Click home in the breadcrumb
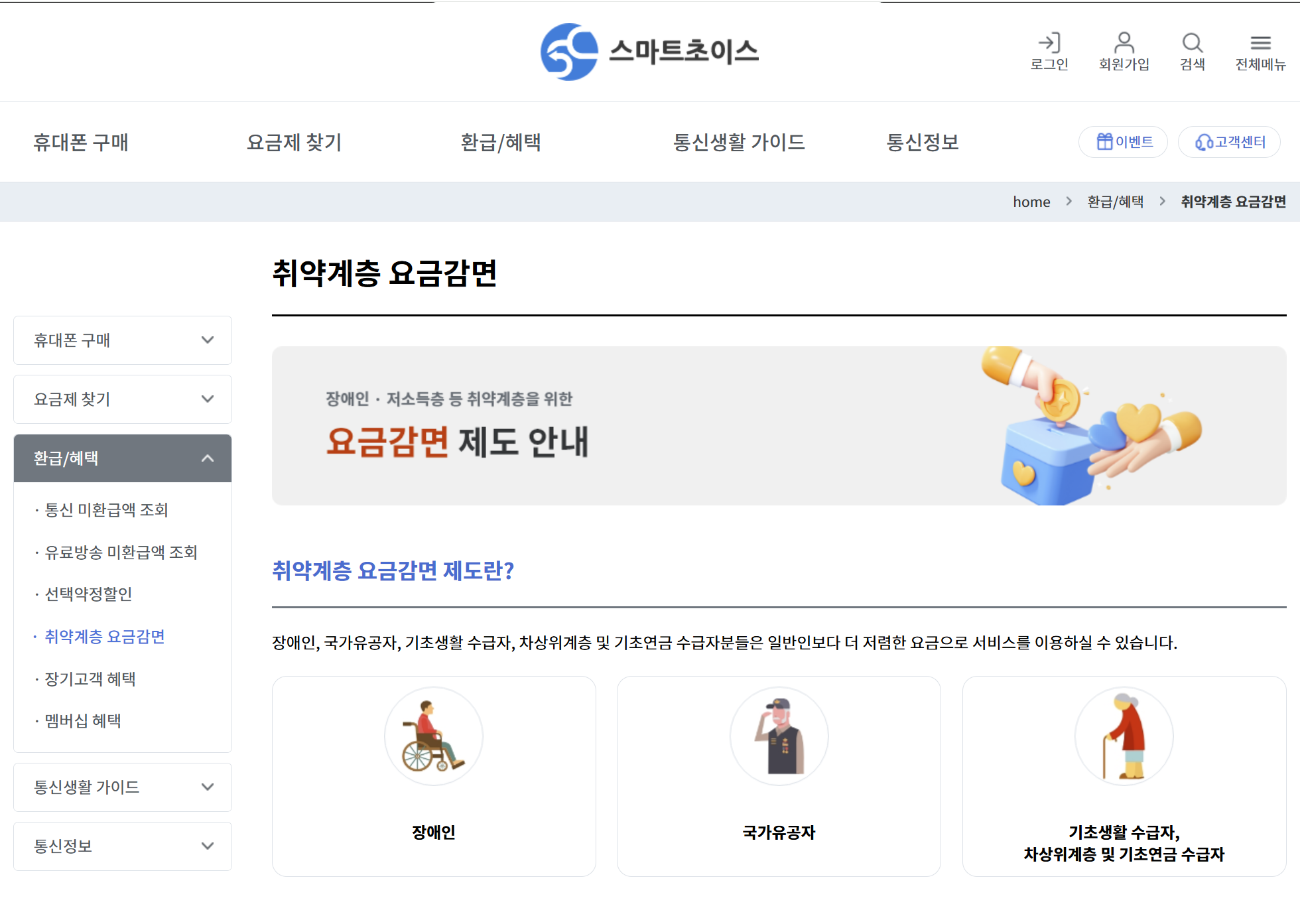1300x924 pixels. coord(1031,202)
